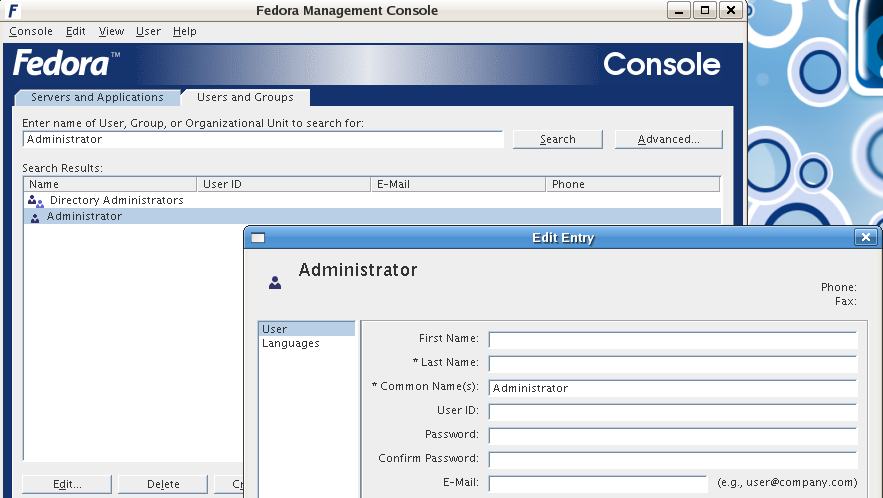
Task: Click the Edit Entry title bar
Action: coord(563,238)
